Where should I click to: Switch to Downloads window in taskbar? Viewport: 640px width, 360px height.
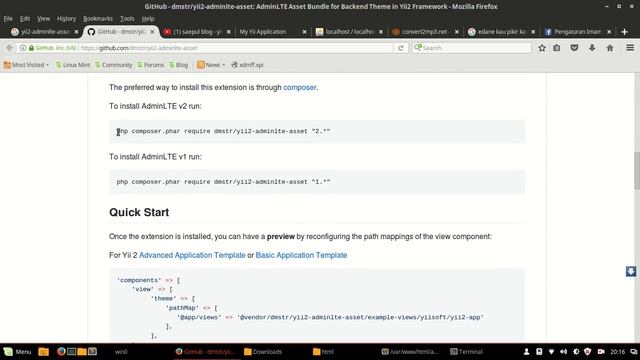tap(263, 351)
